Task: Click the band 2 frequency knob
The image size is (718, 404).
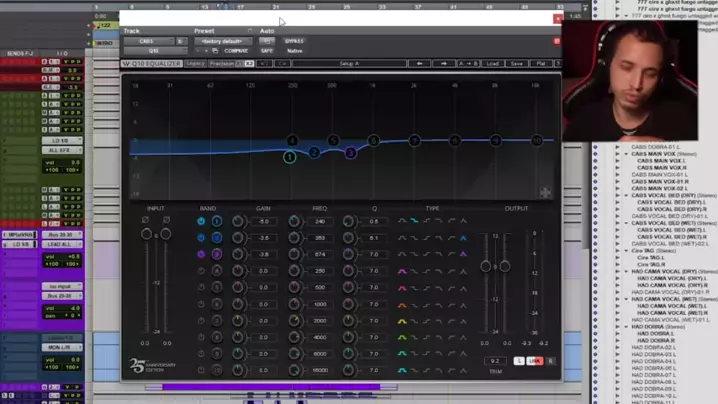Action: pos(294,238)
